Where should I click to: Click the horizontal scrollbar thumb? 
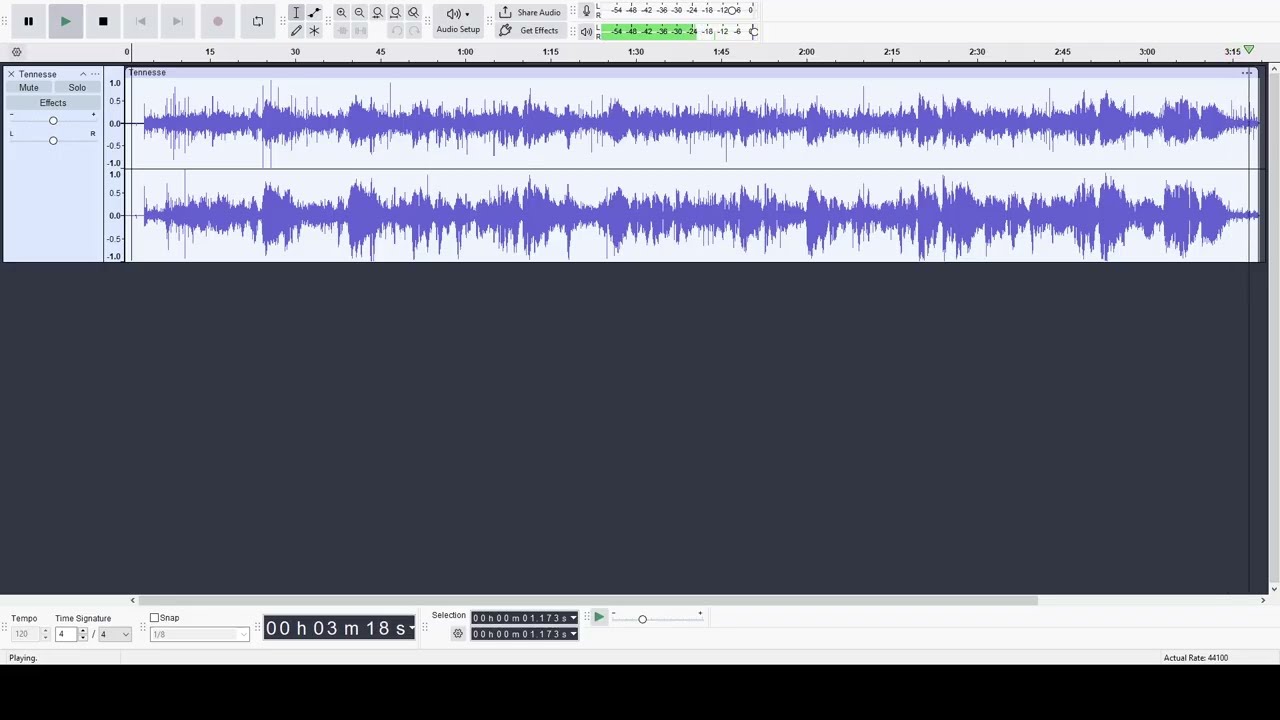(588, 600)
